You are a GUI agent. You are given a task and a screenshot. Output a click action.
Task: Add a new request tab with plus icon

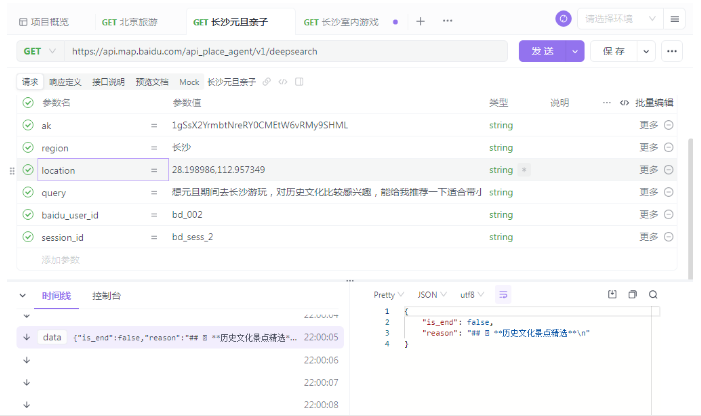pos(420,21)
